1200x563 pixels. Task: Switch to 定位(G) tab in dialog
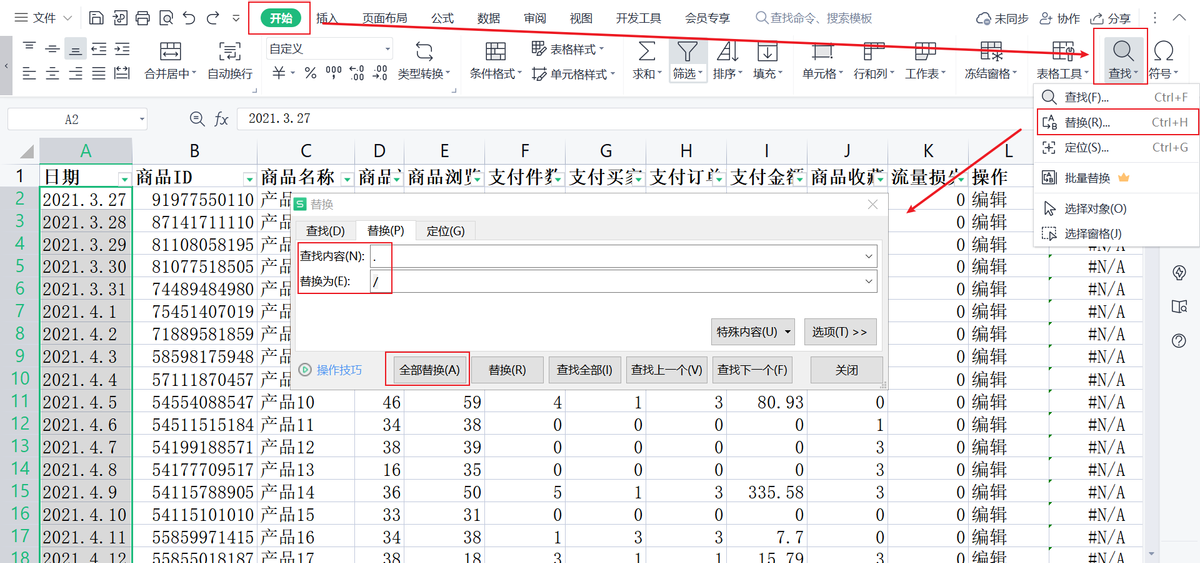click(x=445, y=231)
